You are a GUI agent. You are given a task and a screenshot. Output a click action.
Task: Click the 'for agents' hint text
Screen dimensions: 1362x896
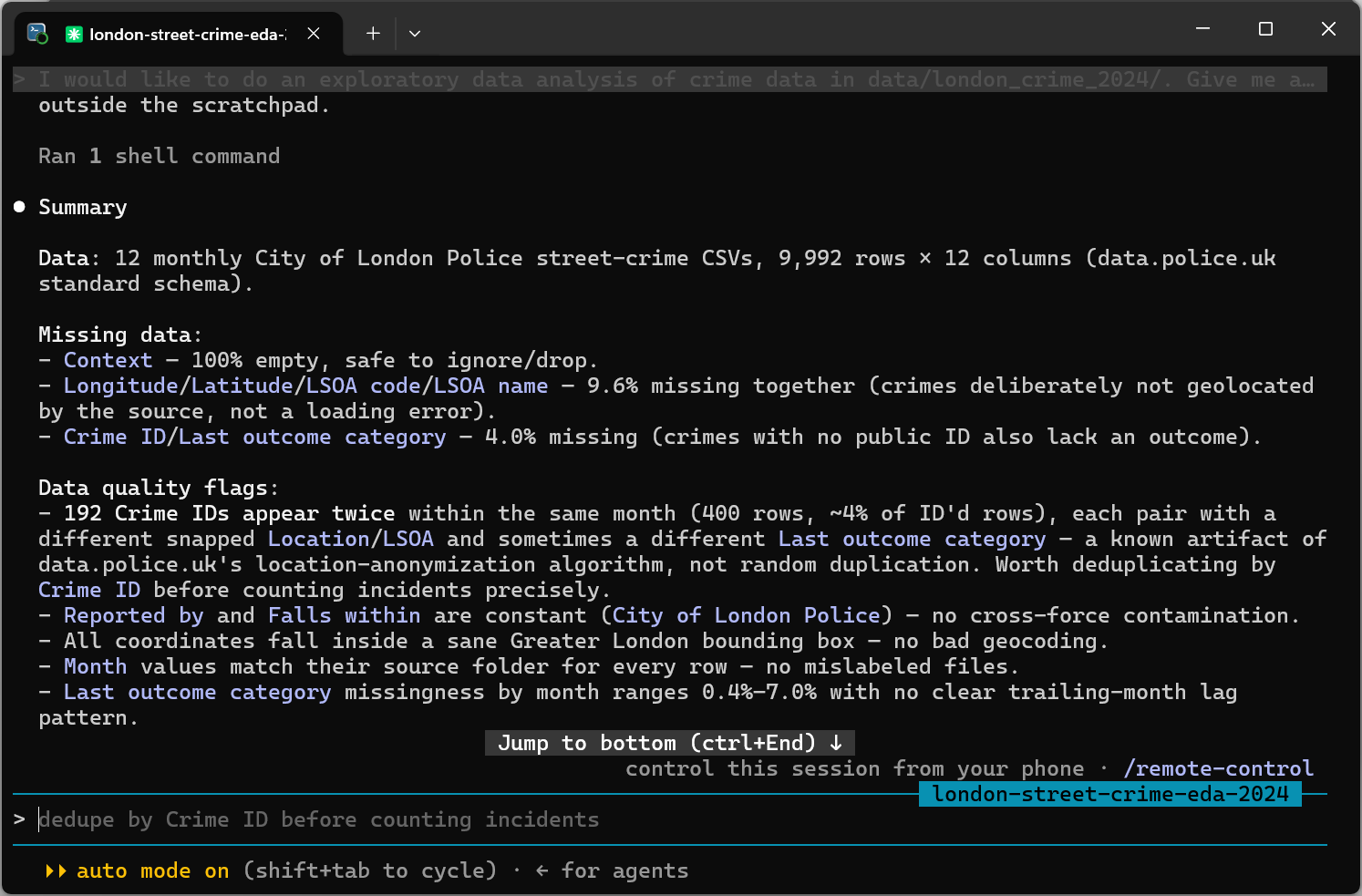click(624, 870)
